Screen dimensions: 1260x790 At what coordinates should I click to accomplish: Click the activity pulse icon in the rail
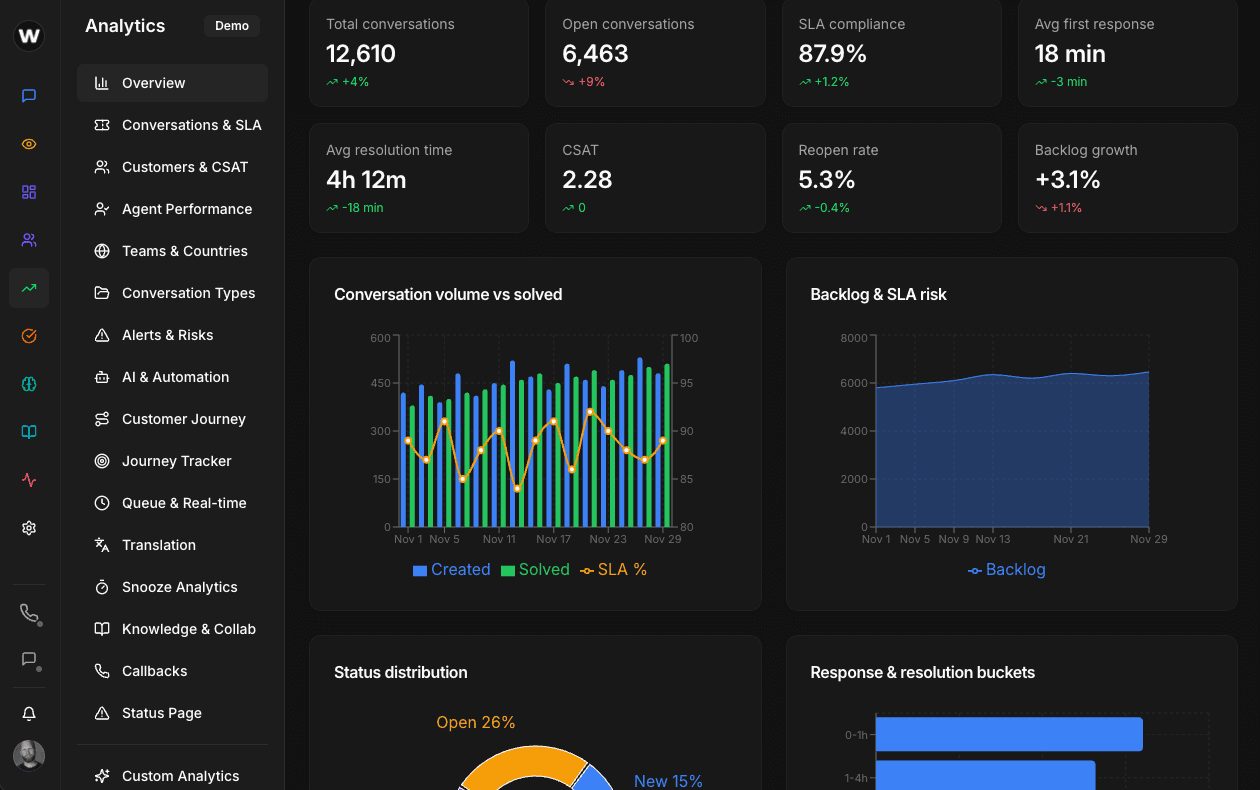(x=29, y=480)
